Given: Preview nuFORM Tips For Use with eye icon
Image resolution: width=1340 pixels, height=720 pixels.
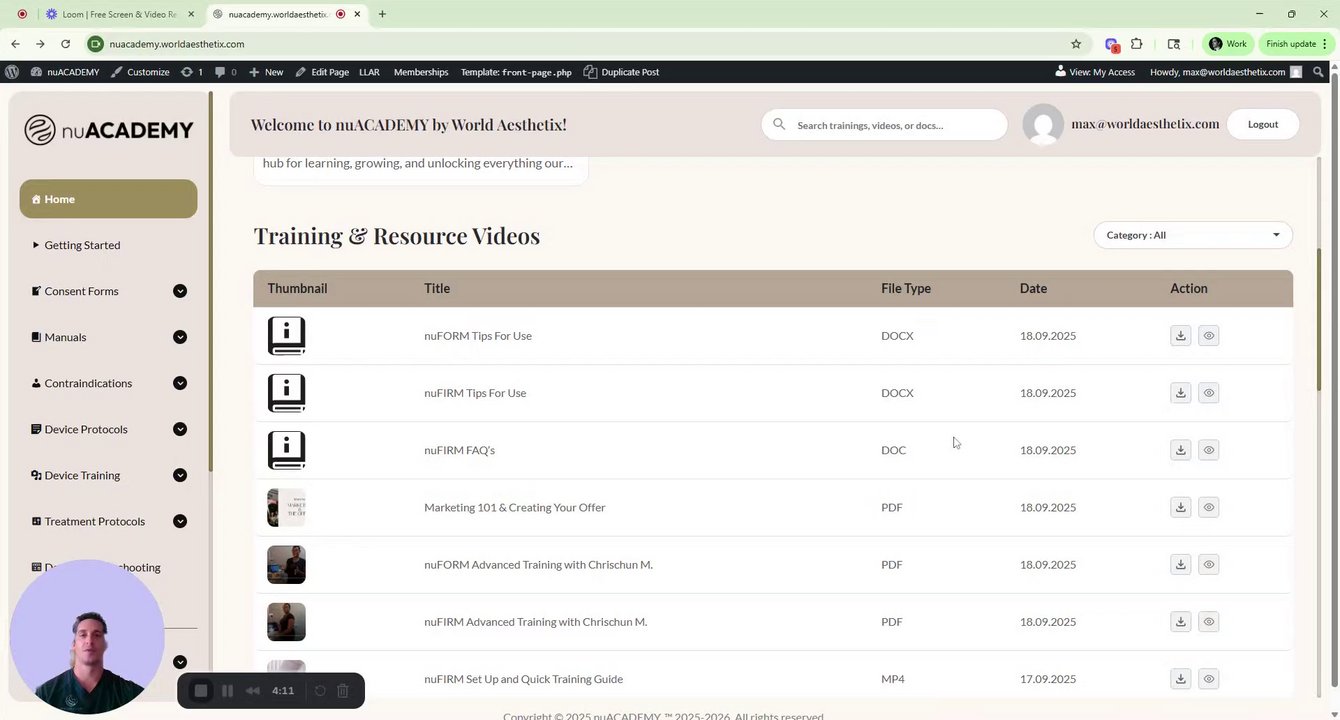Looking at the screenshot, I should click(1208, 336).
